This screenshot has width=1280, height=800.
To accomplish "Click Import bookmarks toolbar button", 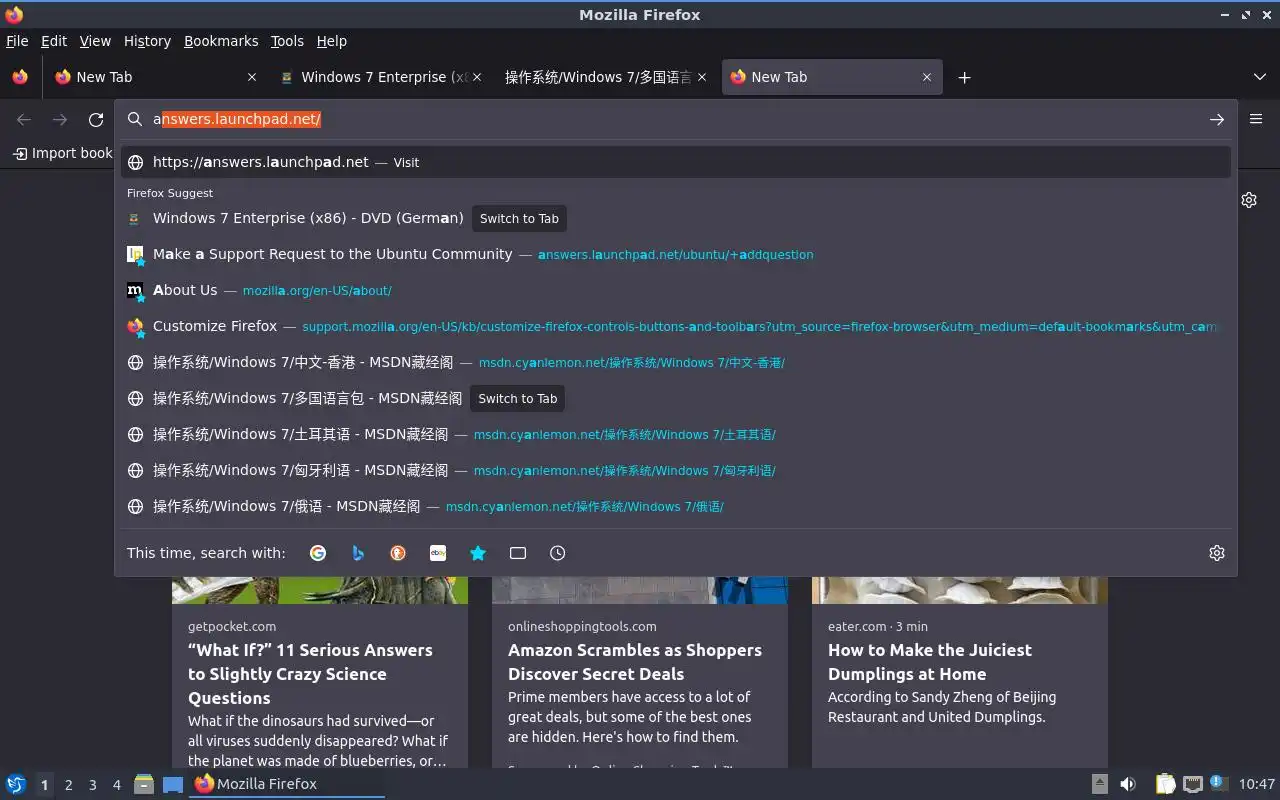I will 62,153.
